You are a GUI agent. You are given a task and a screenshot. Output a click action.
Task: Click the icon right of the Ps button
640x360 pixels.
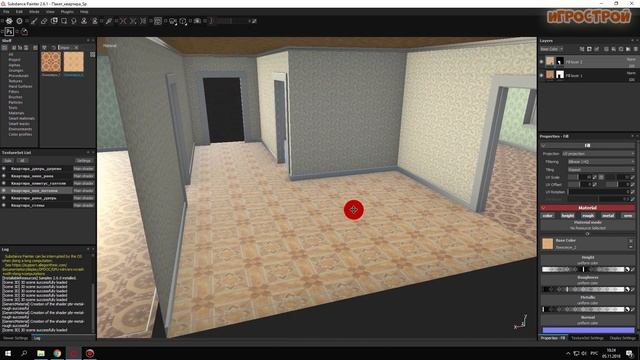(24, 31)
